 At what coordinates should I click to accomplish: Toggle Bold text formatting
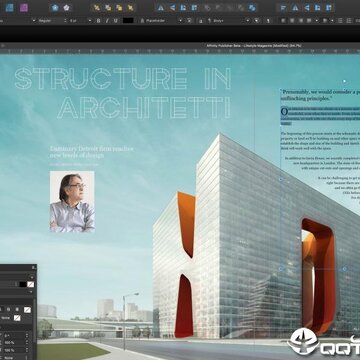[98, 20]
